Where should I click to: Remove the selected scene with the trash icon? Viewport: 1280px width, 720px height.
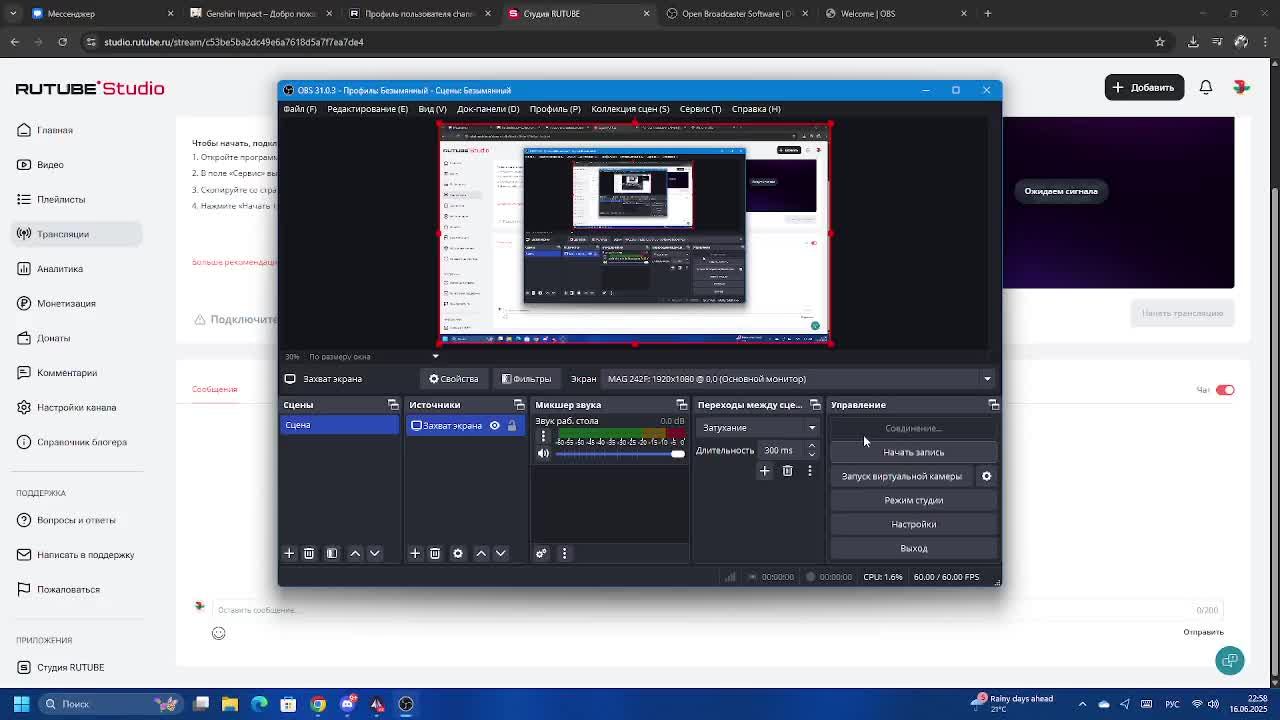coord(309,553)
